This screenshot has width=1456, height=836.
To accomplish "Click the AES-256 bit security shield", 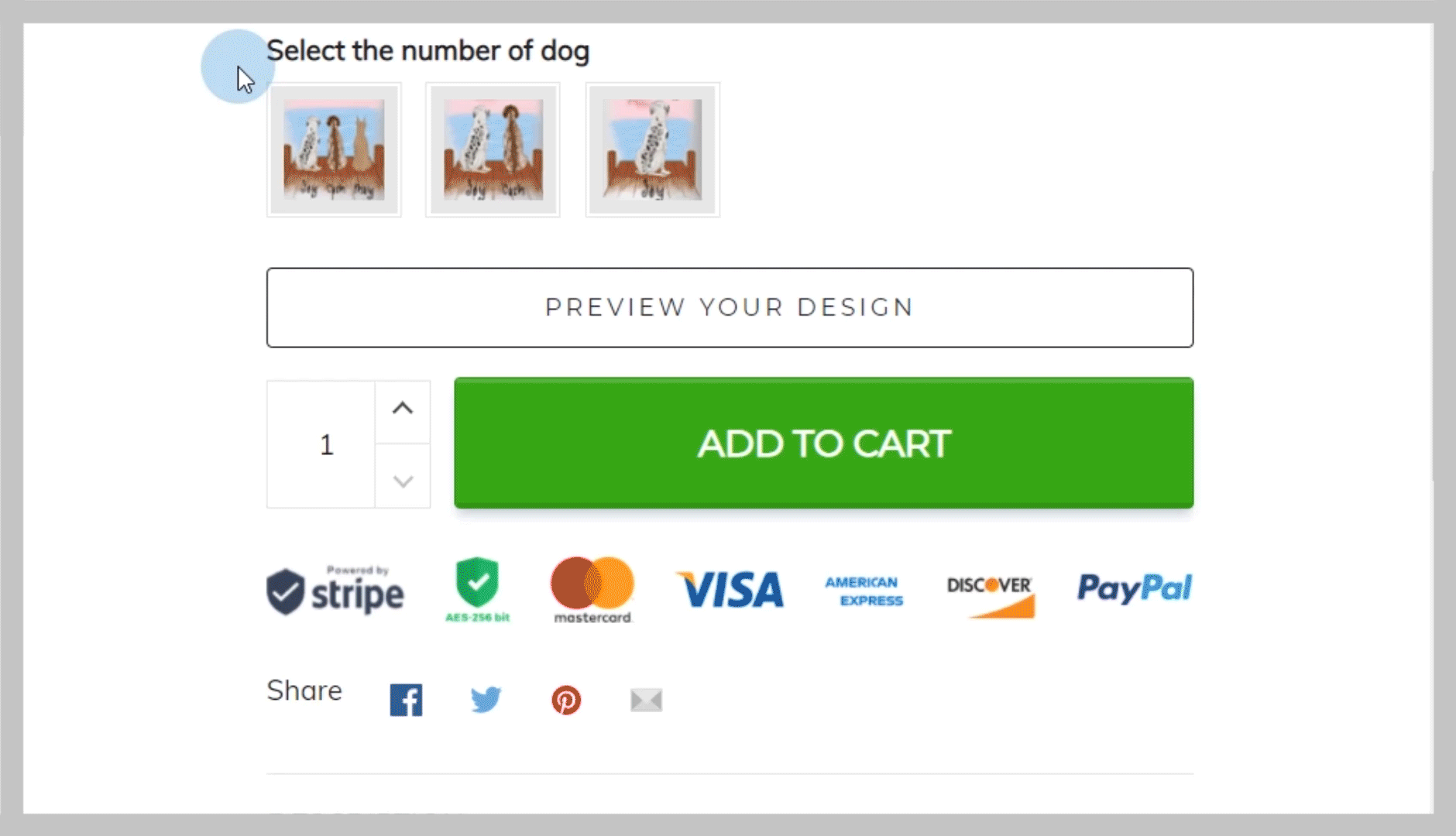I will [477, 590].
